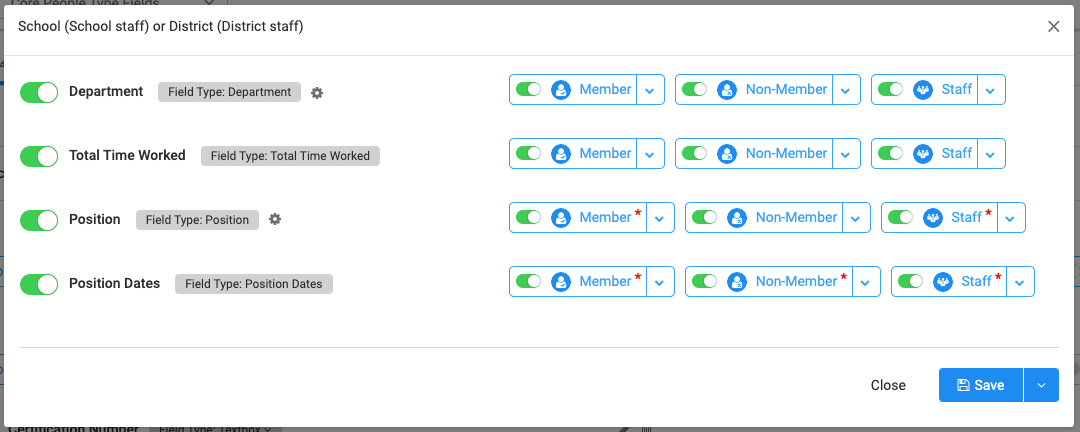The width and height of the screenshot is (1080, 432).
Task: Toggle Staff switch in Total Time Worked row
Action: [890, 154]
